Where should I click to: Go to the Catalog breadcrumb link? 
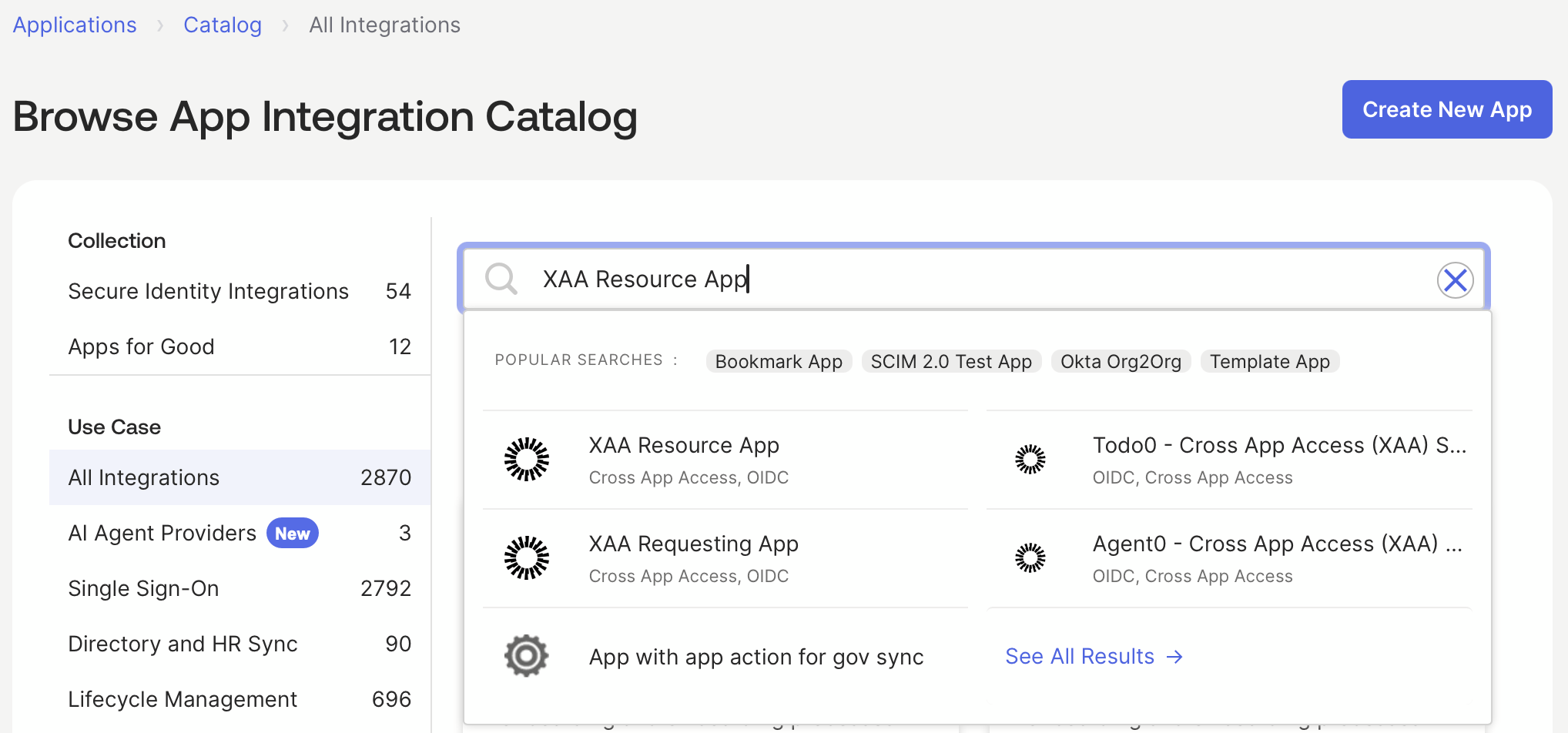223,25
